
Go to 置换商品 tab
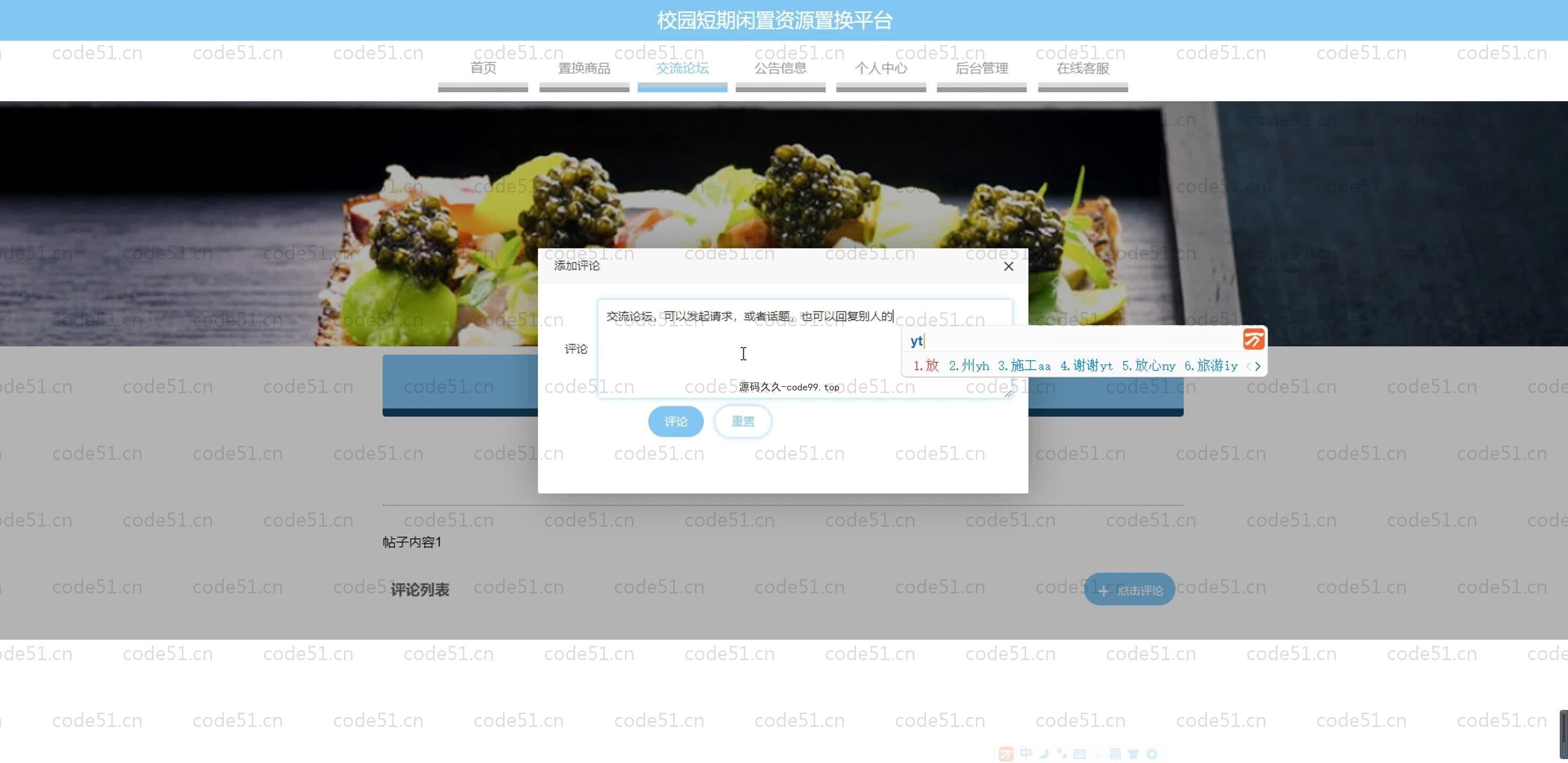point(584,68)
